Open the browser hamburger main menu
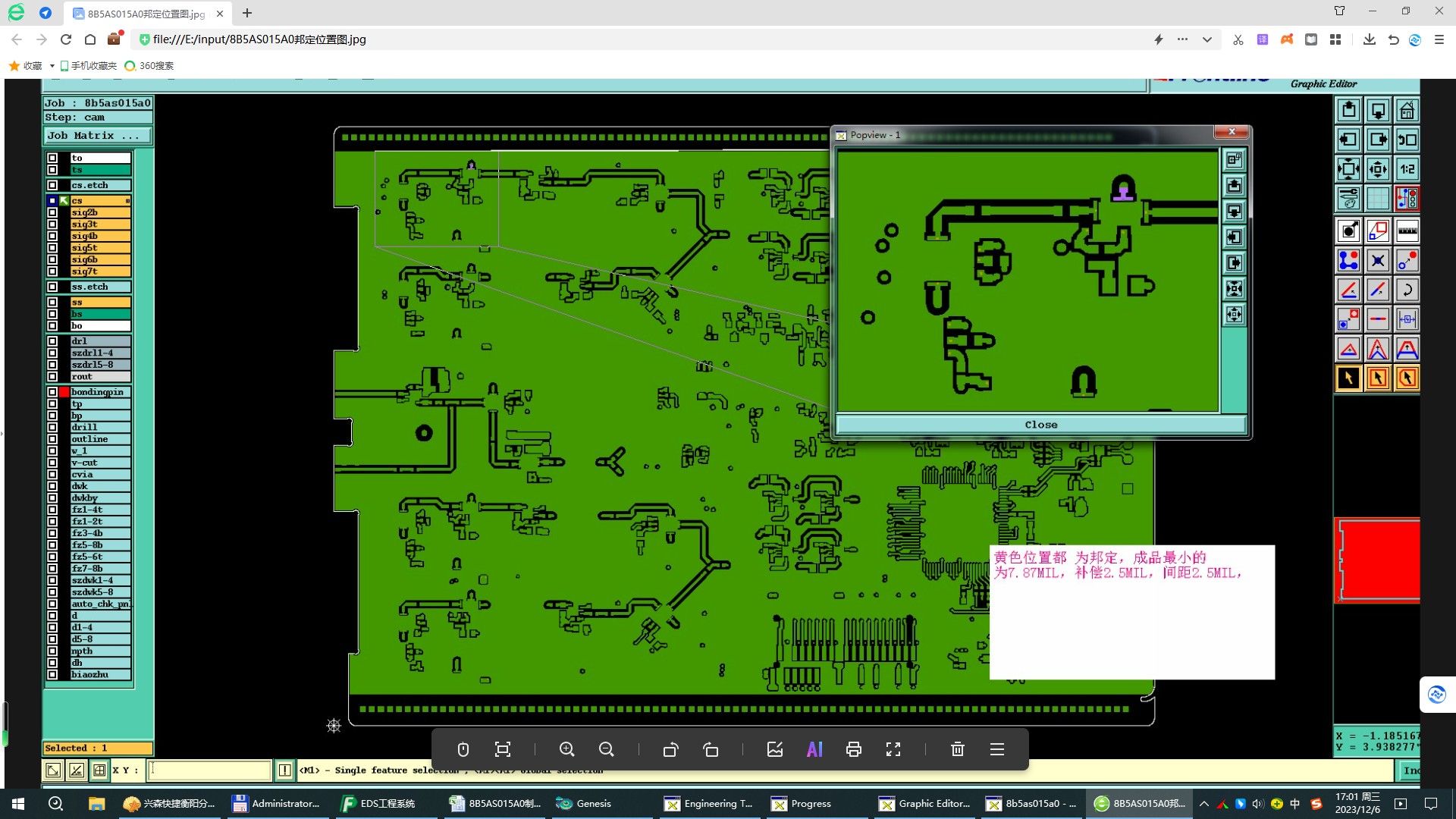This screenshot has width=1456, height=819. 1439,39
